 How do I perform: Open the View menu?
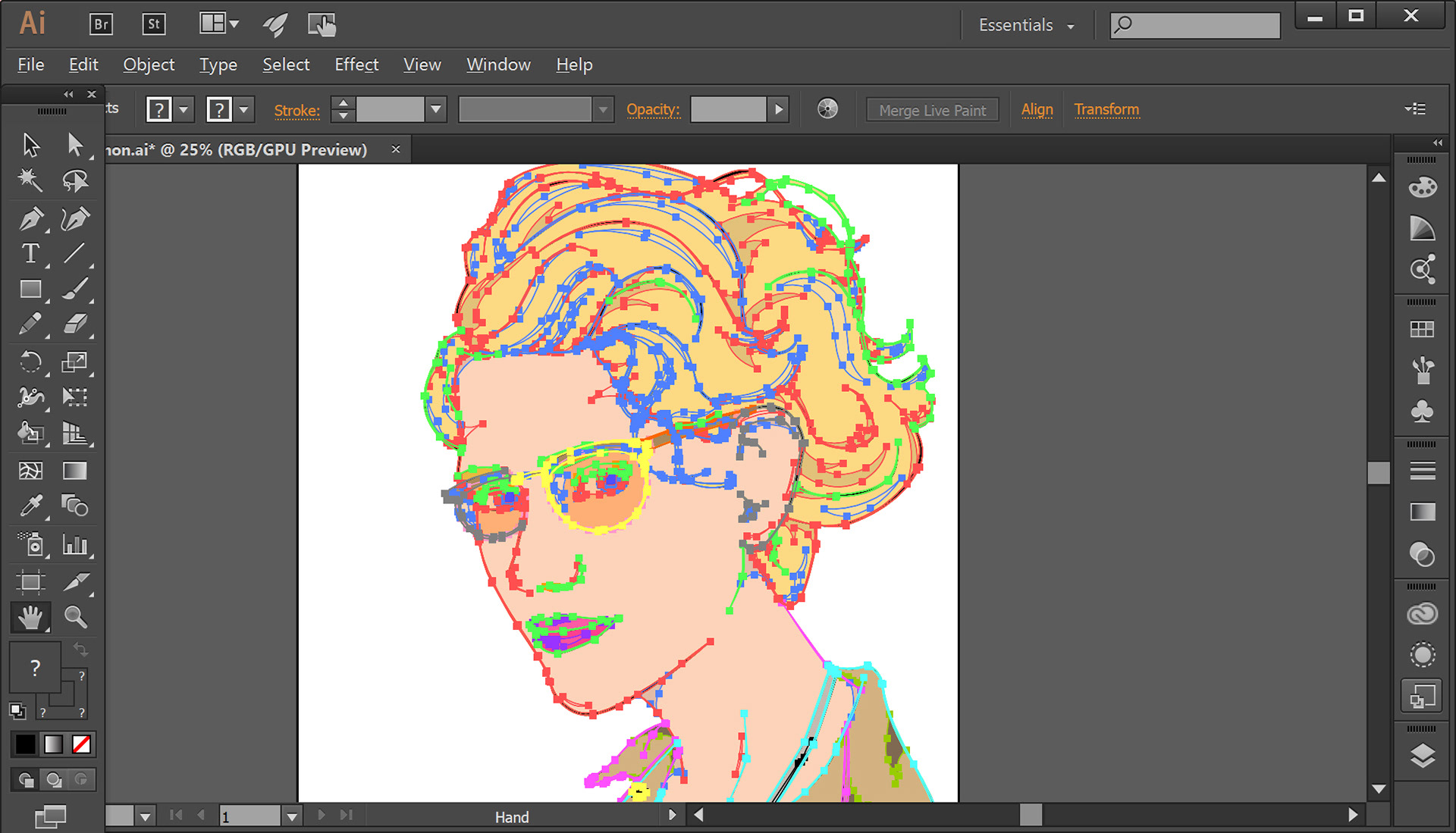coord(422,64)
